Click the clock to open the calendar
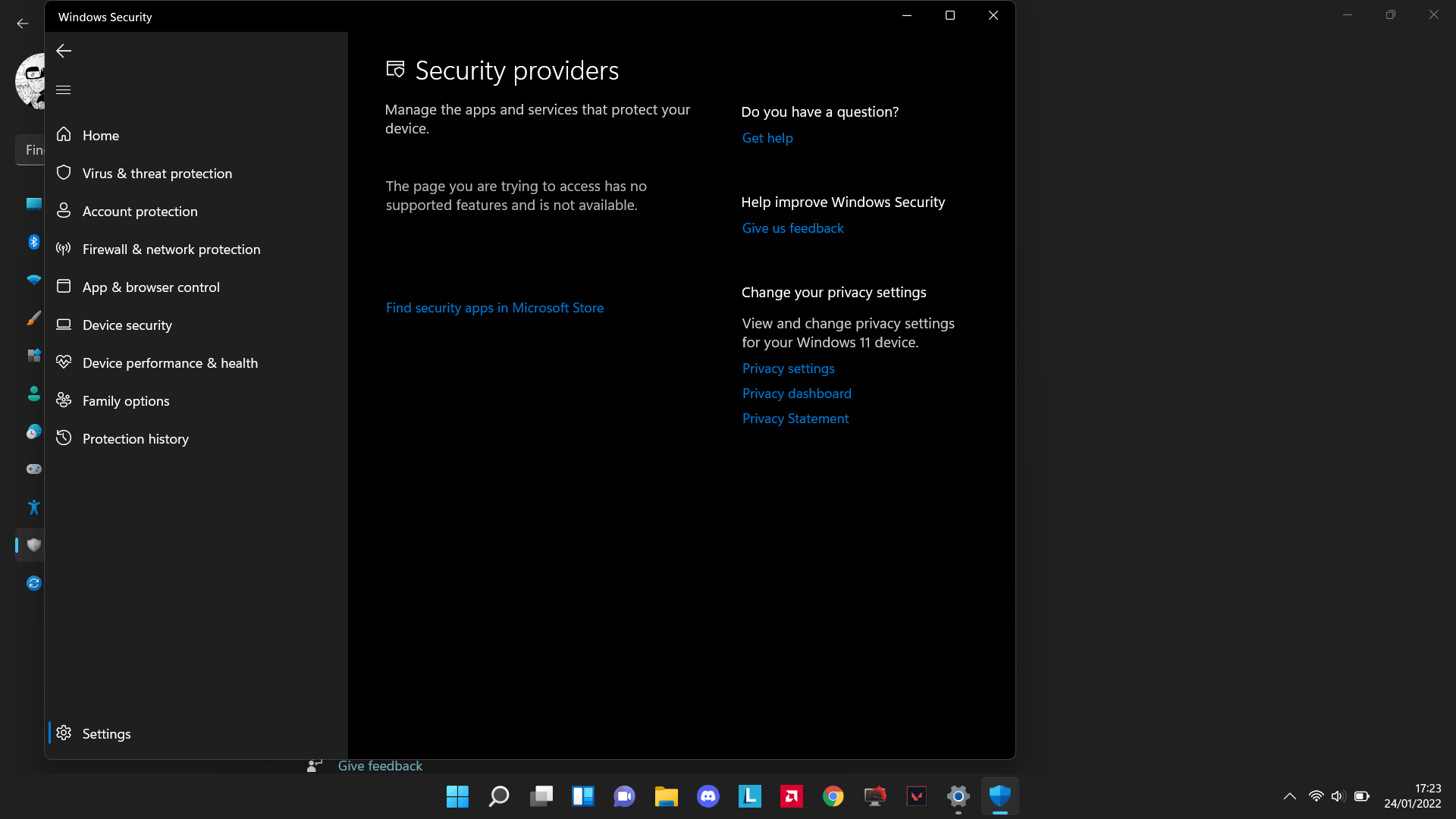 click(x=1411, y=795)
